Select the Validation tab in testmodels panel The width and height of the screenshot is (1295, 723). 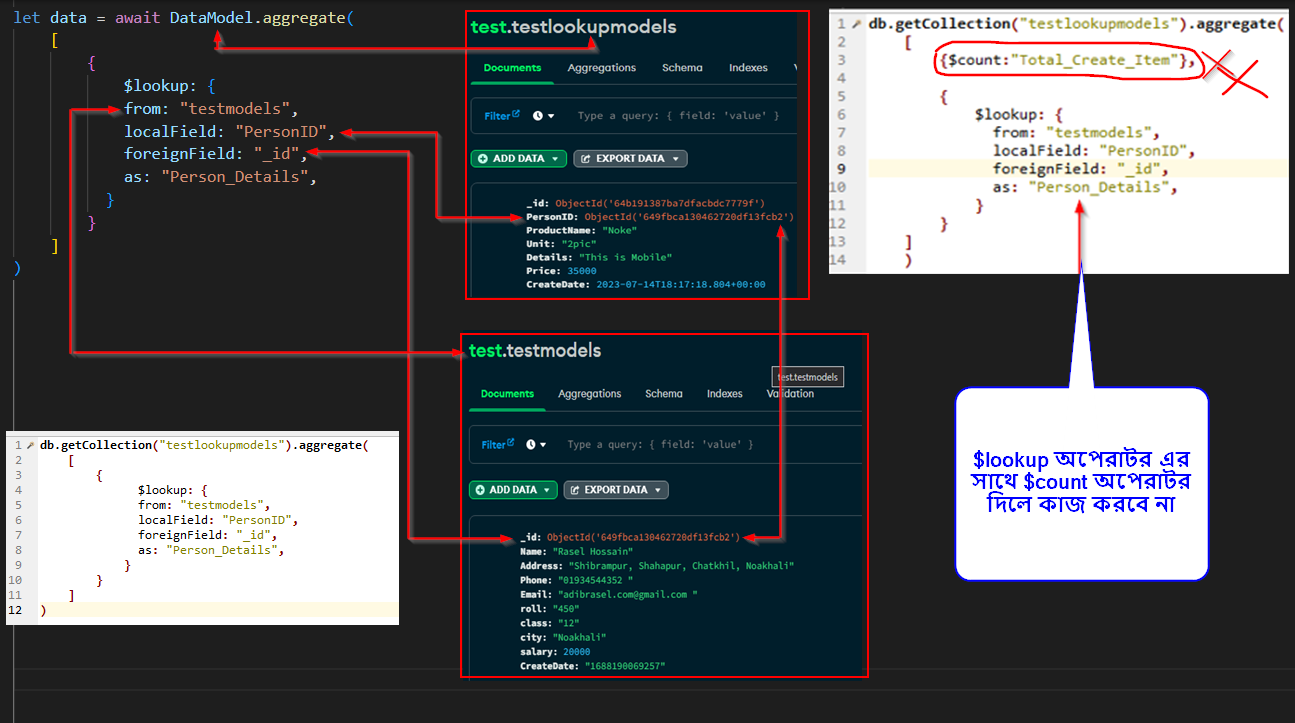point(790,394)
